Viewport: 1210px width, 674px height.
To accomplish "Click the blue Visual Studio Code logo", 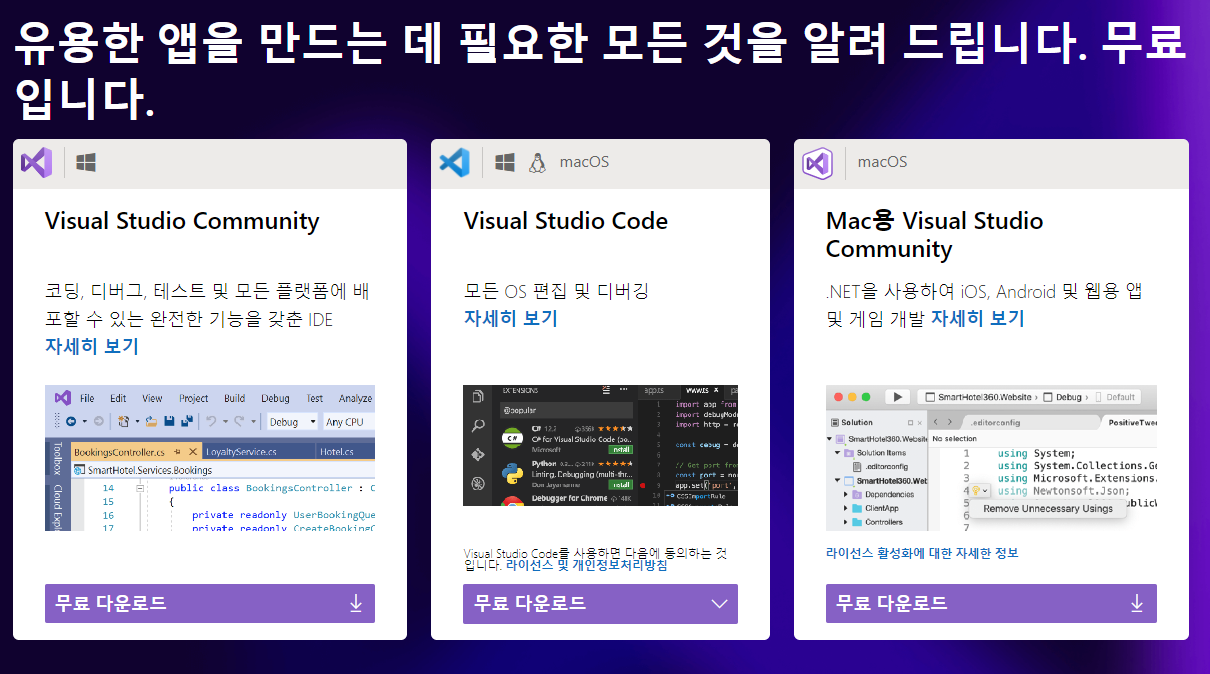I will pyautogui.click(x=454, y=162).
